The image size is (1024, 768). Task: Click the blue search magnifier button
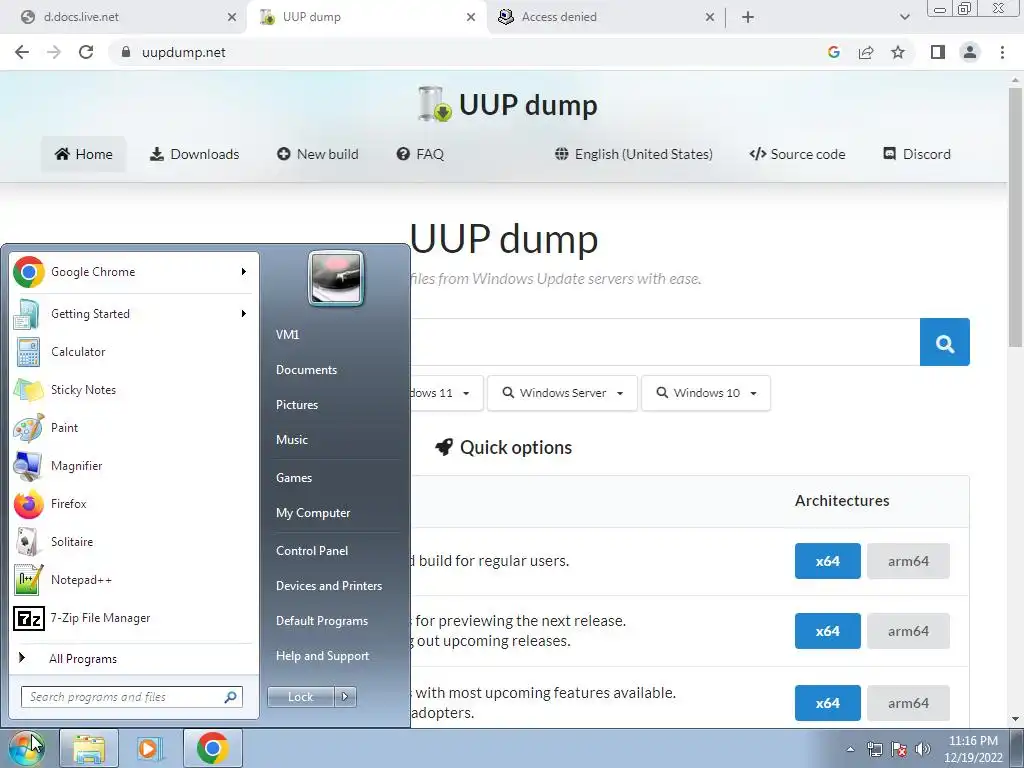point(944,342)
